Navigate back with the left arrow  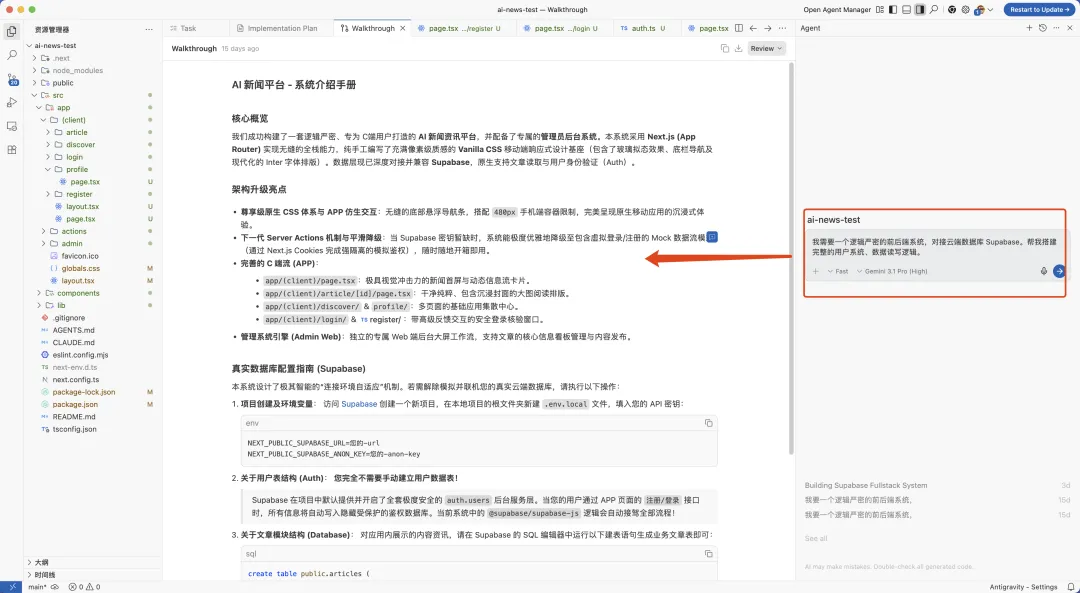point(753,28)
